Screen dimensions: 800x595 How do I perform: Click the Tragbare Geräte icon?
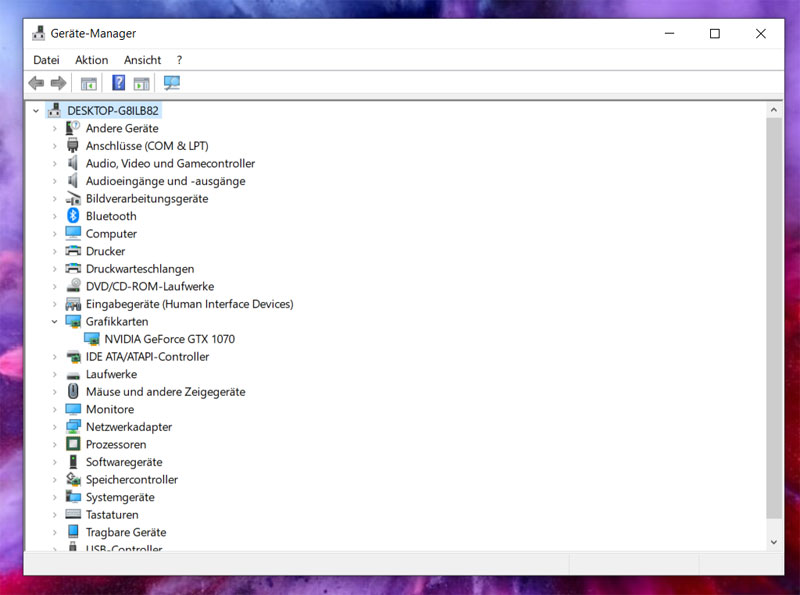(73, 532)
